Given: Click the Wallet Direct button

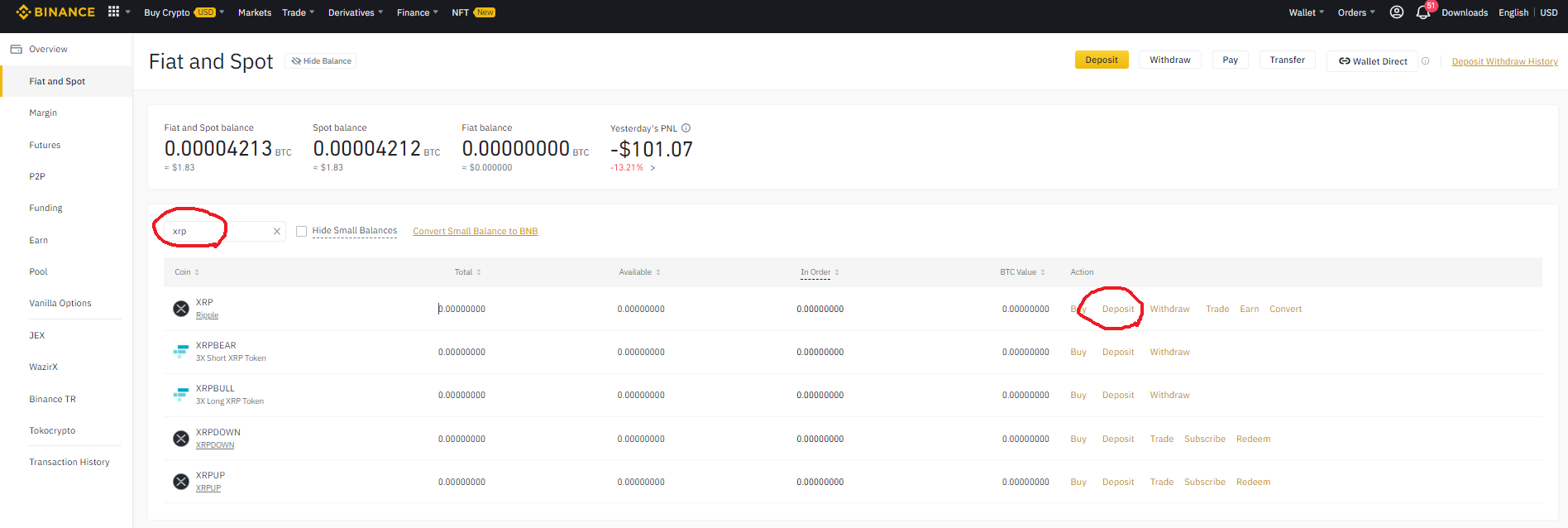Looking at the screenshot, I should point(1373,61).
